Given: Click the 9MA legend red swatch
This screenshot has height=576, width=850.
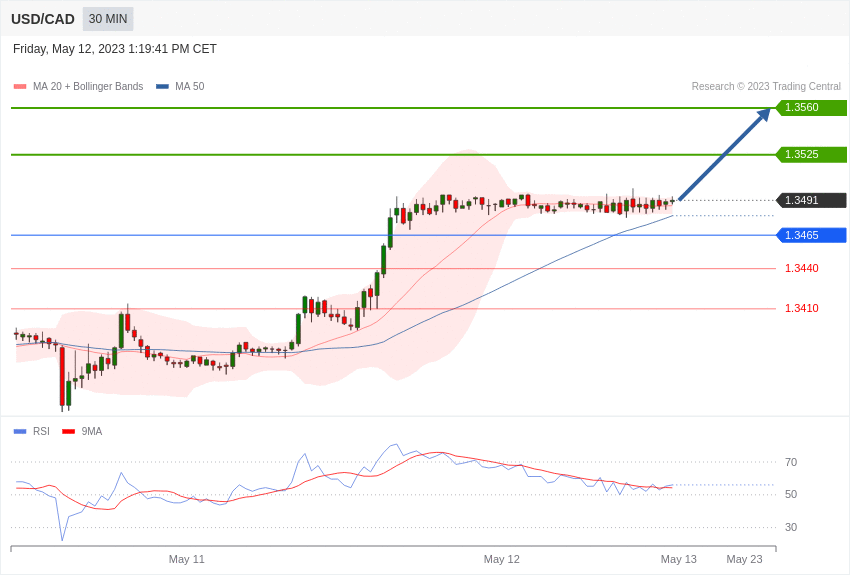Looking at the screenshot, I should point(69,431).
